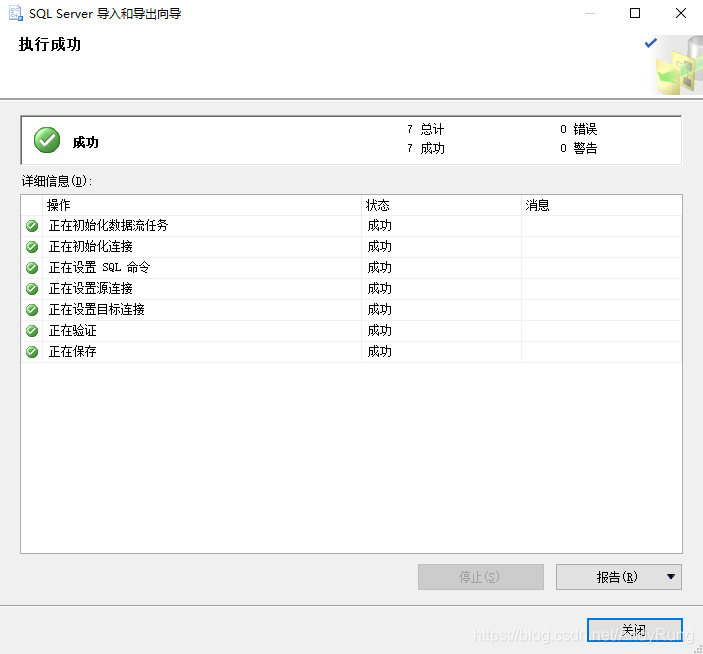Click 成功 status in 正在设置目标连接 row
703x654 pixels.
click(x=379, y=310)
